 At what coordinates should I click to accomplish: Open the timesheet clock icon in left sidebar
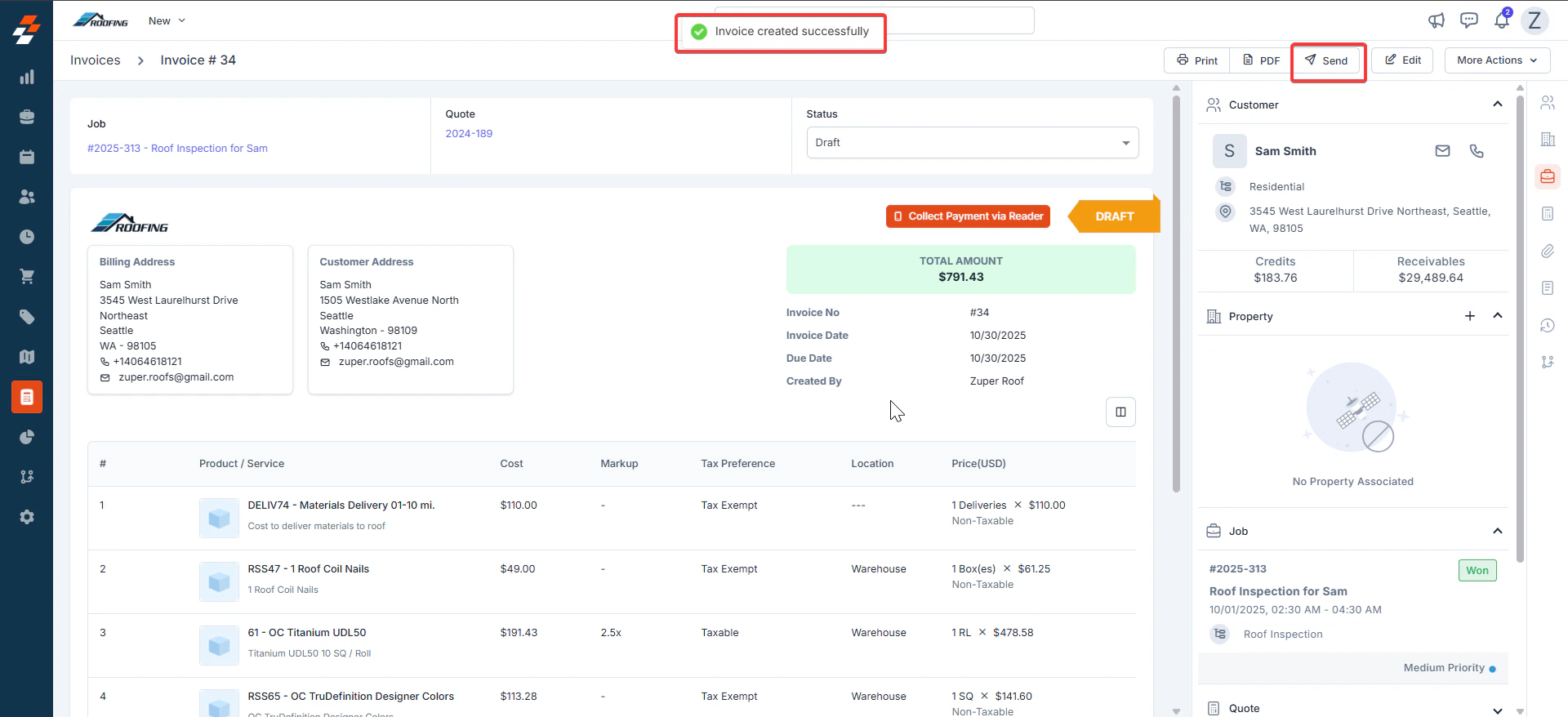pos(27,237)
